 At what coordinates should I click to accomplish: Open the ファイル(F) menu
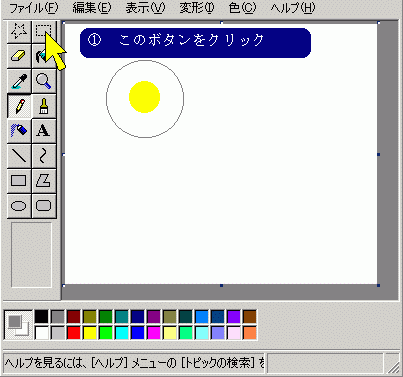click(x=33, y=8)
